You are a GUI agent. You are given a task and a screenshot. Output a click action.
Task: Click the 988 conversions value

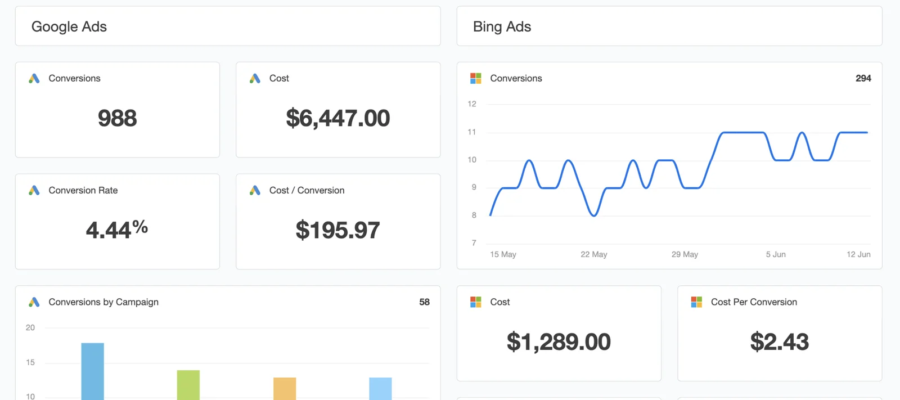pos(117,119)
